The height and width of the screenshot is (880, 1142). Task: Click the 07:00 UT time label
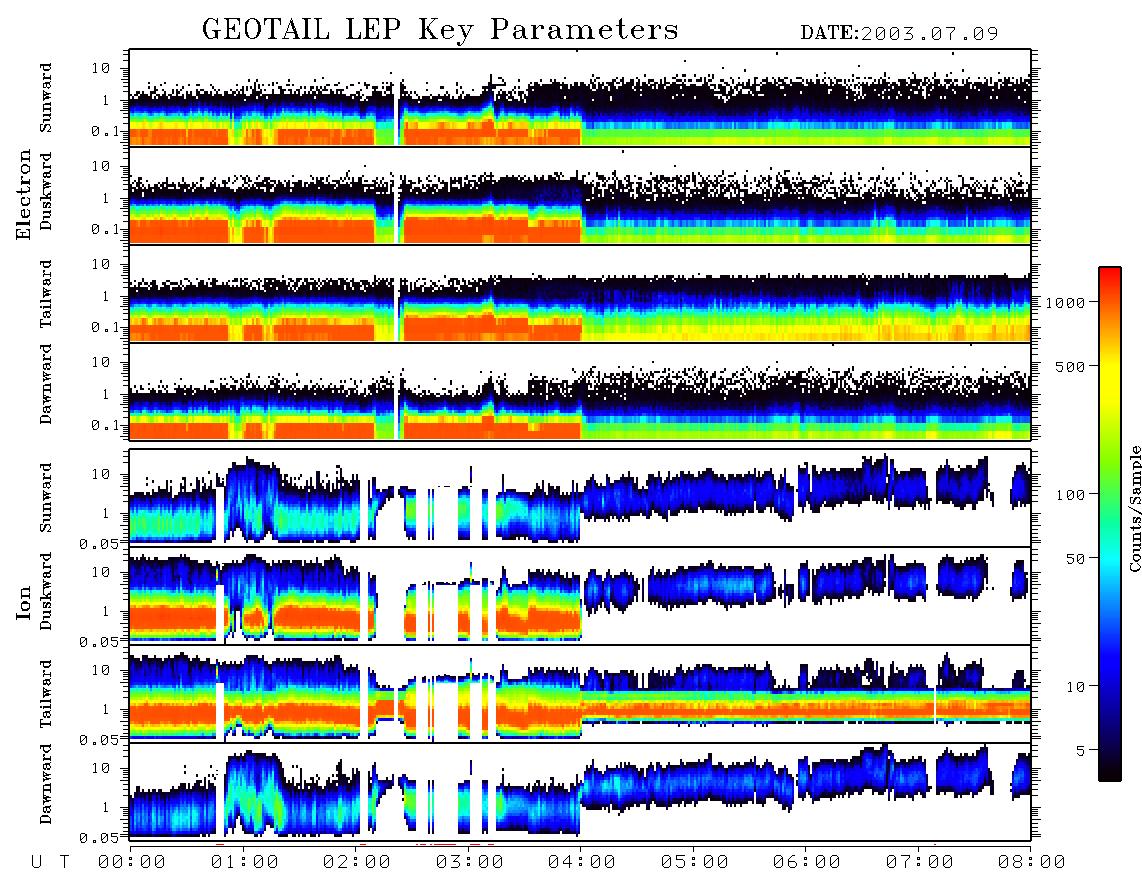point(920,862)
